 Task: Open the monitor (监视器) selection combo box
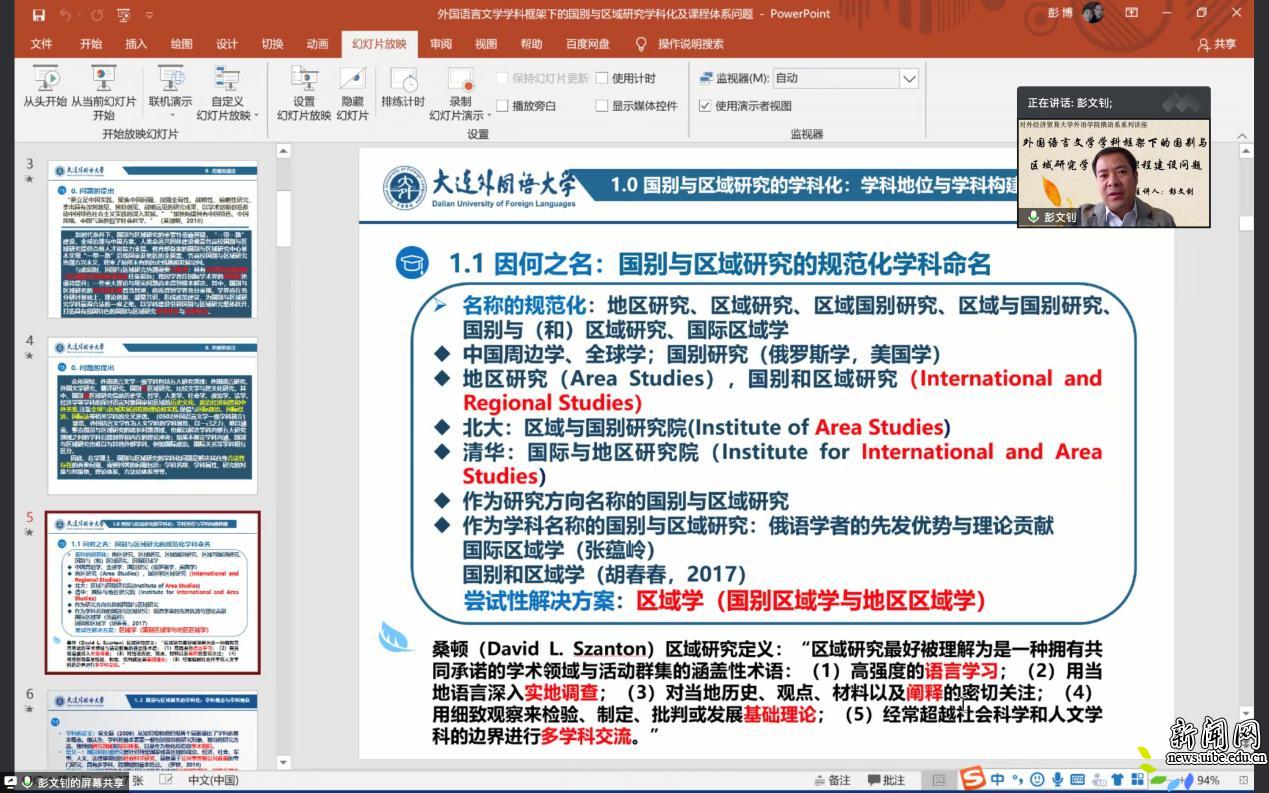point(845,78)
